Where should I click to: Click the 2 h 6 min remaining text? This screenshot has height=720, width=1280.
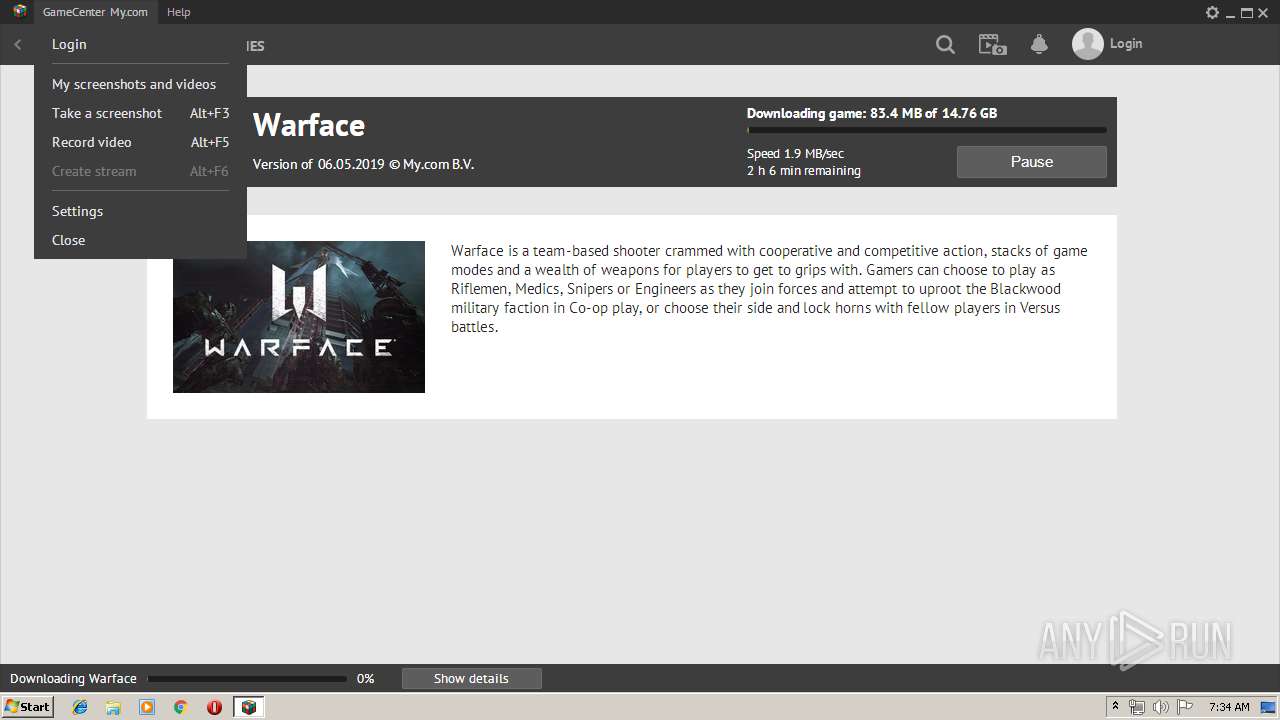(x=804, y=171)
